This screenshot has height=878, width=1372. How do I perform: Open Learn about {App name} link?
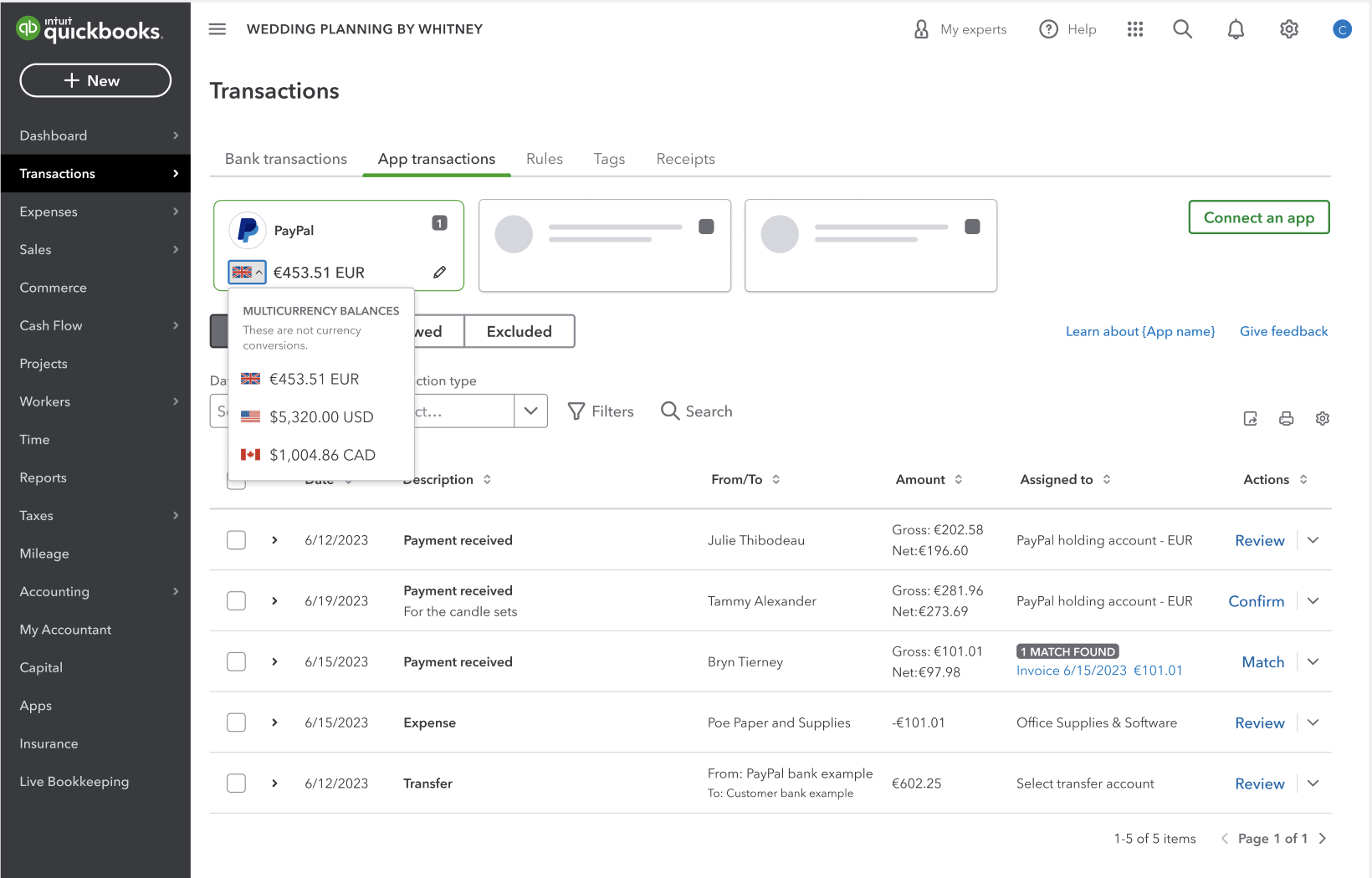coord(1140,331)
